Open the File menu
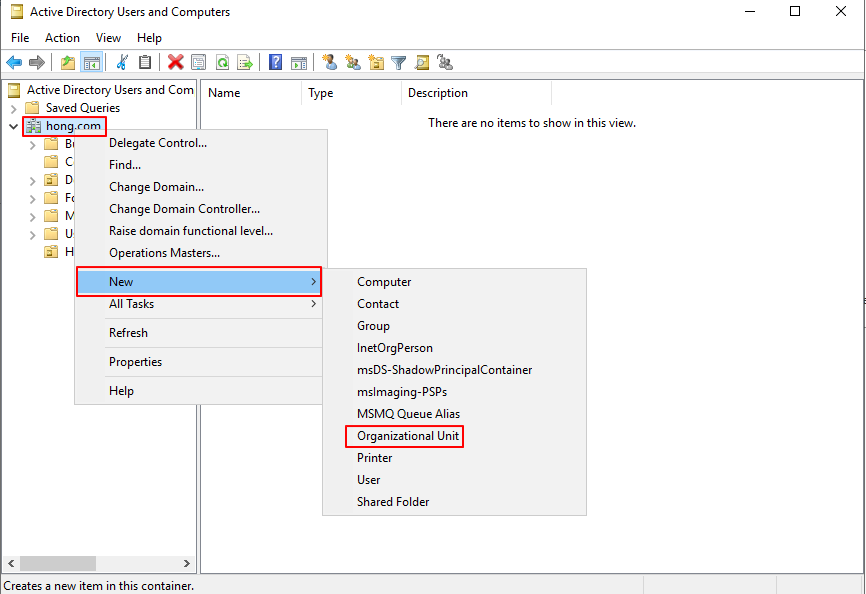The image size is (866, 594). point(20,38)
